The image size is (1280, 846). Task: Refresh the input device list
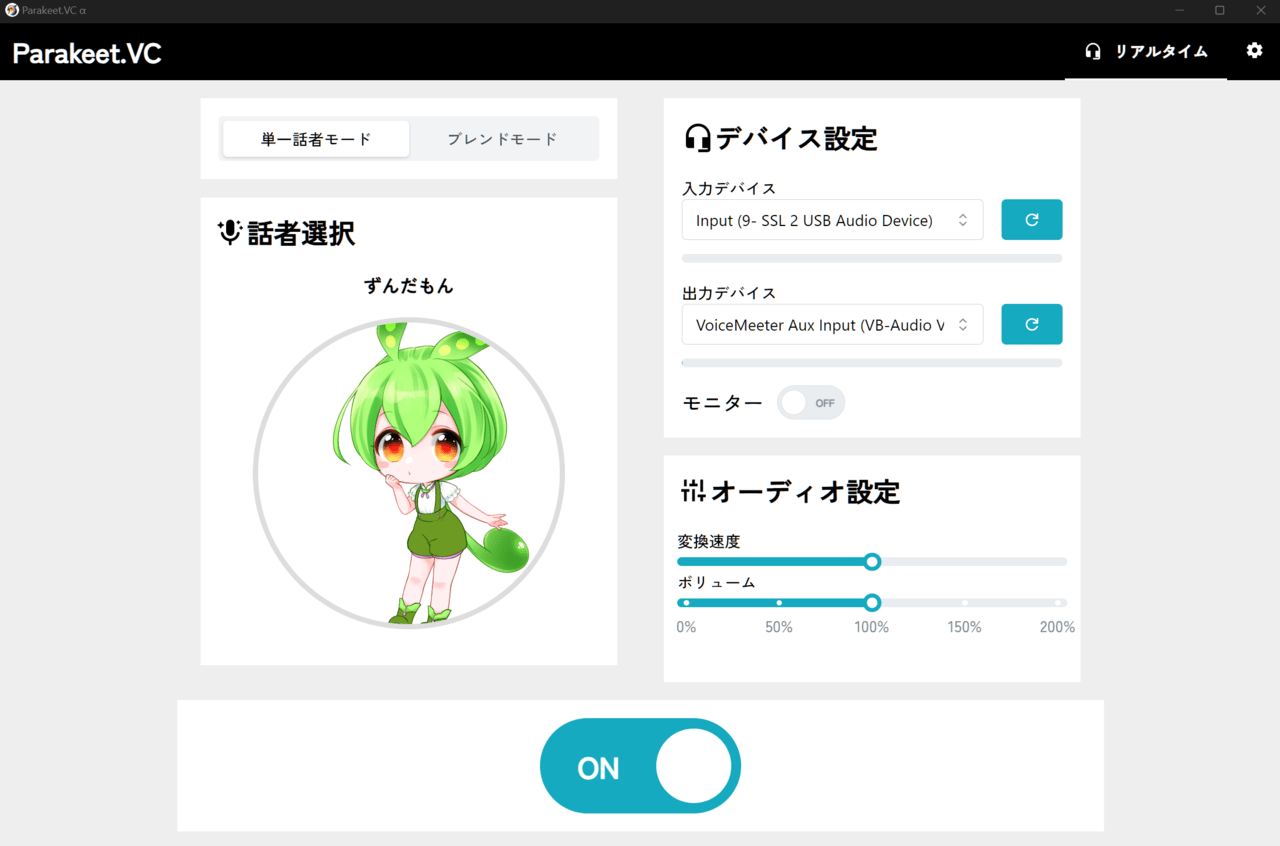click(x=1032, y=220)
